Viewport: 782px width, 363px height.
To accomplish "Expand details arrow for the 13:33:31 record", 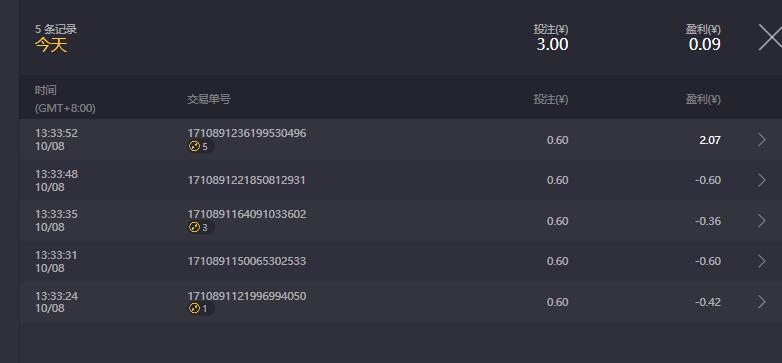I will pyautogui.click(x=762, y=261).
